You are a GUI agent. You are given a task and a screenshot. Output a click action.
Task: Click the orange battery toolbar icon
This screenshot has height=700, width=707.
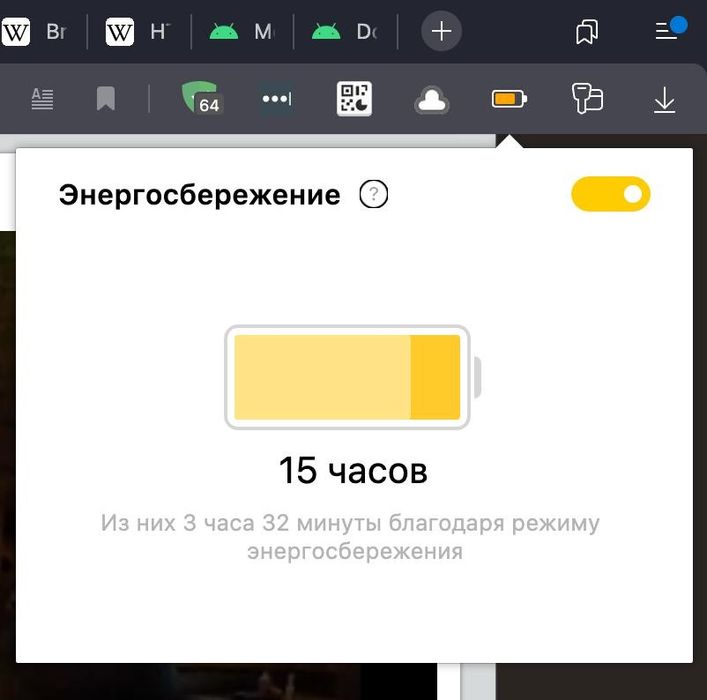tap(510, 99)
